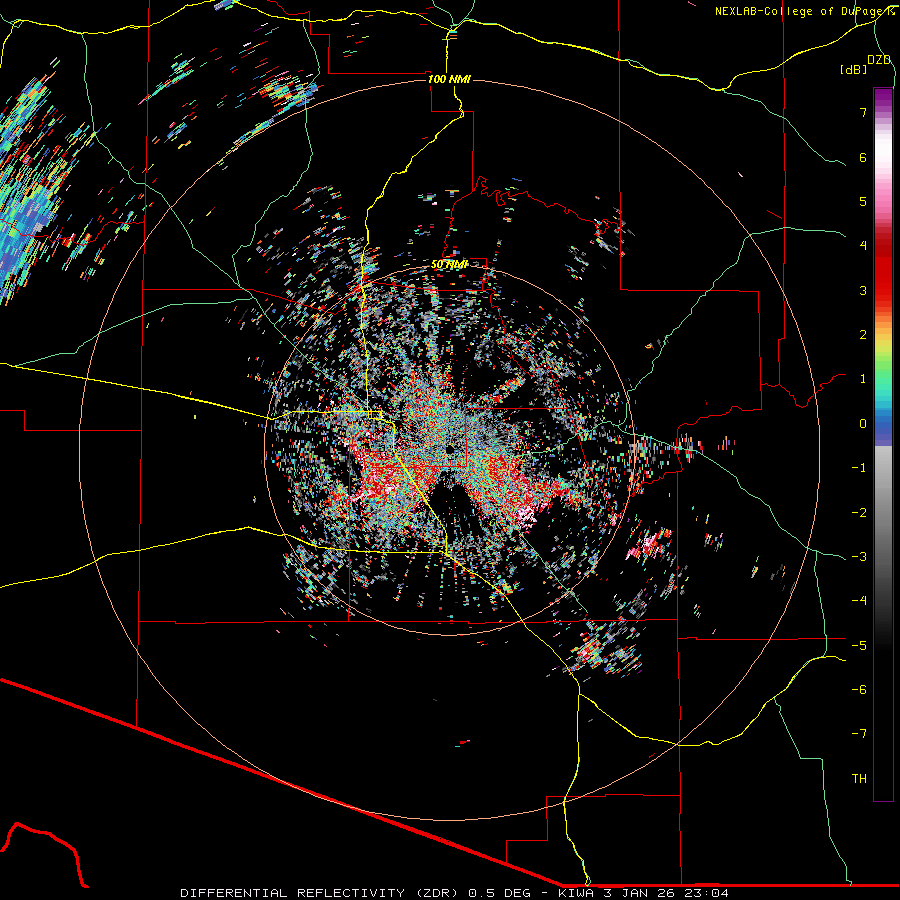Viewport: 900px width, 900px height.
Task: Click the black radar site dot at center
Action: click(451, 449)
